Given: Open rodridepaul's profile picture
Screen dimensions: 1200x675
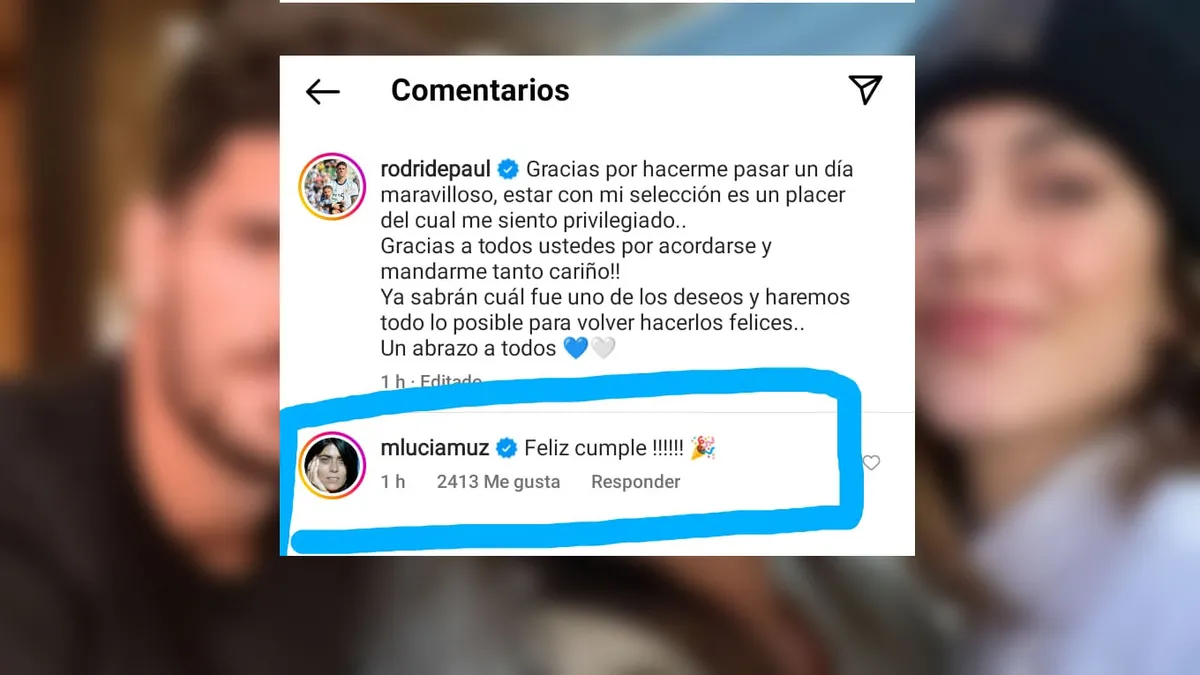Looking at the screenshot, I should (x=331, y=187).
